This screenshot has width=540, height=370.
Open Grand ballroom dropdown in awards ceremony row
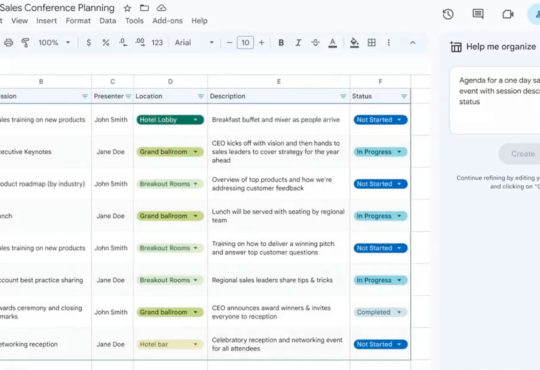[x=170, y=312]
